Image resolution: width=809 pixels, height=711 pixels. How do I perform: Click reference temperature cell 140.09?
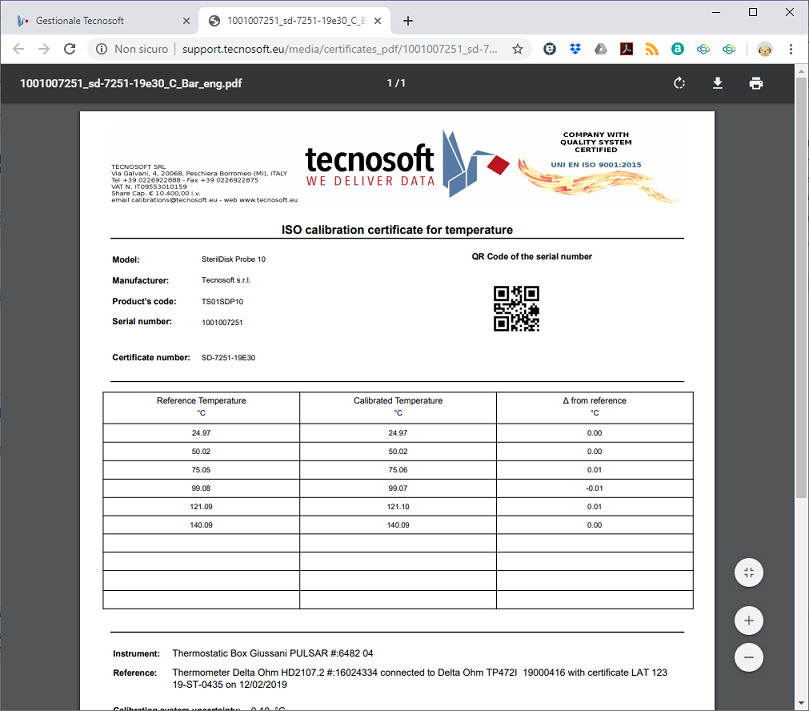click(x=201, y=525)
